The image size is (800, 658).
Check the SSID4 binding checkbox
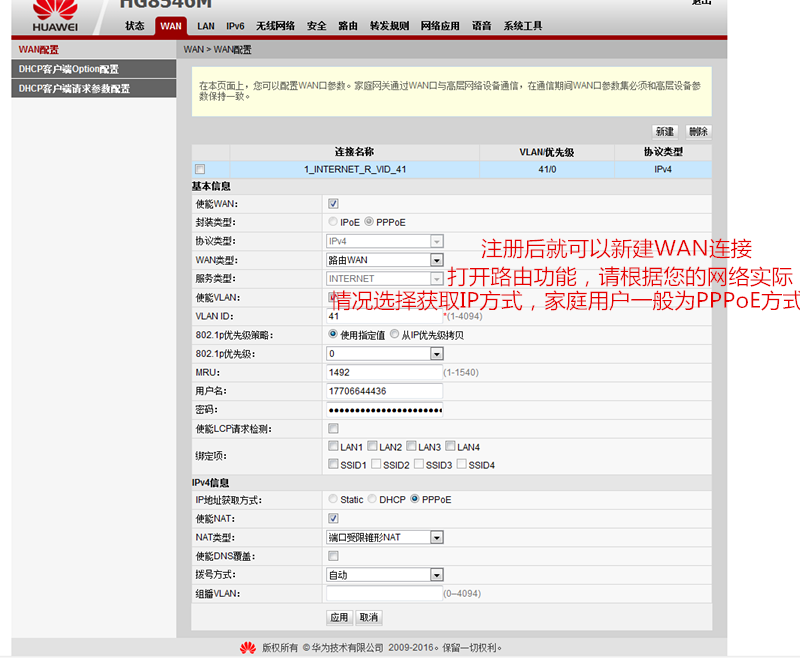(x=461, y=464)
